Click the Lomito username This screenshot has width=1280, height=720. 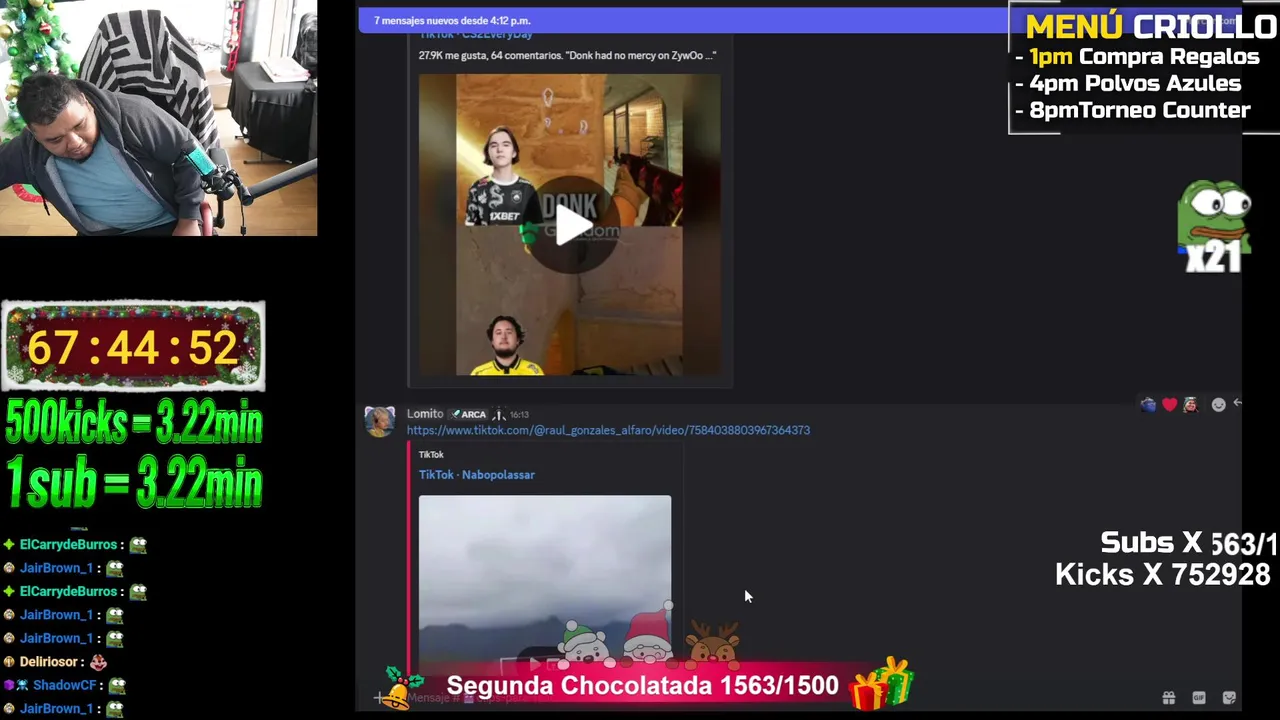[425, 414]
